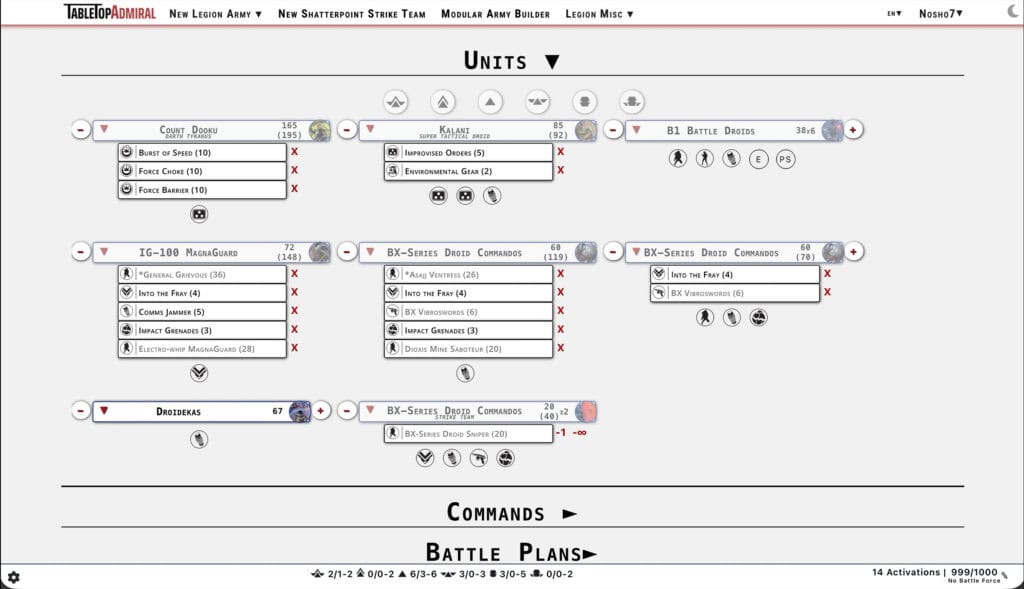The image size is (1024, 589).
Task: Open the PS upgrade slot on B1 Battle Droids
Action: 785,159
